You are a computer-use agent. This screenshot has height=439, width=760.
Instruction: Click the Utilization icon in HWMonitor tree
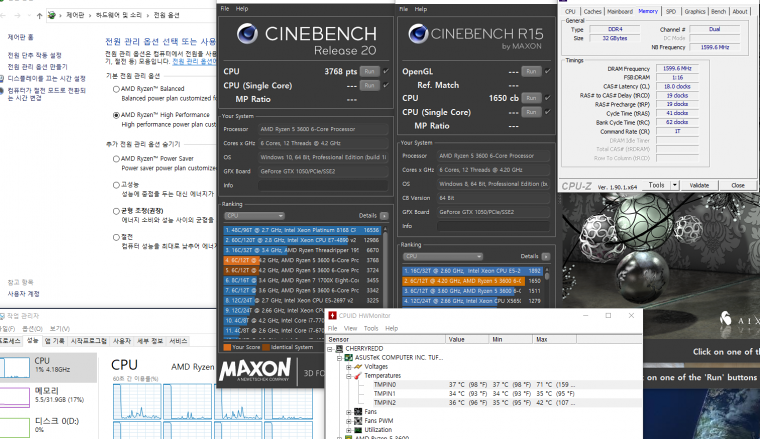point(358,430)
